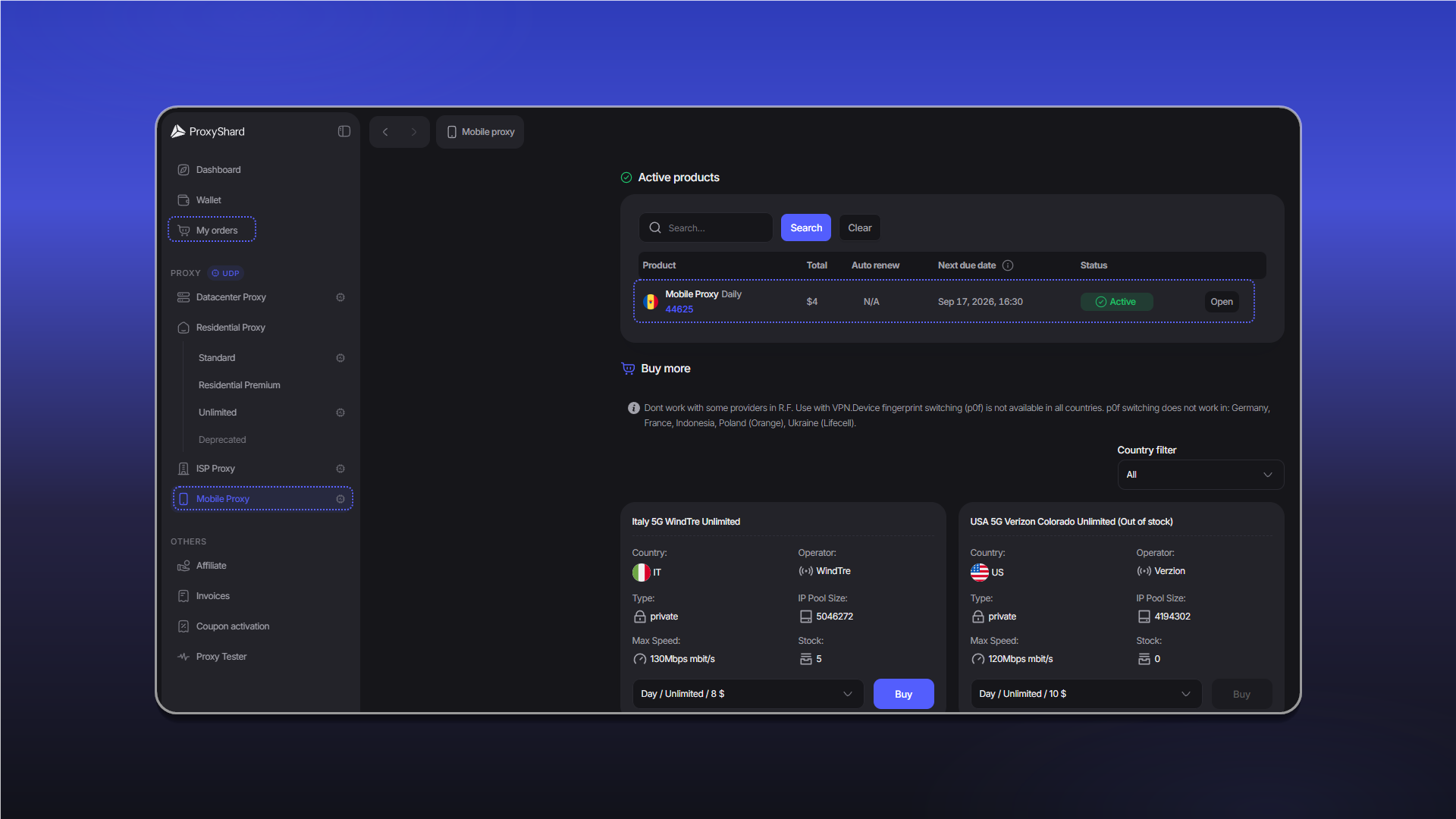Go forward with the right arrow
The height and width of the screenshot is (819, 1456).
(413, 132)
